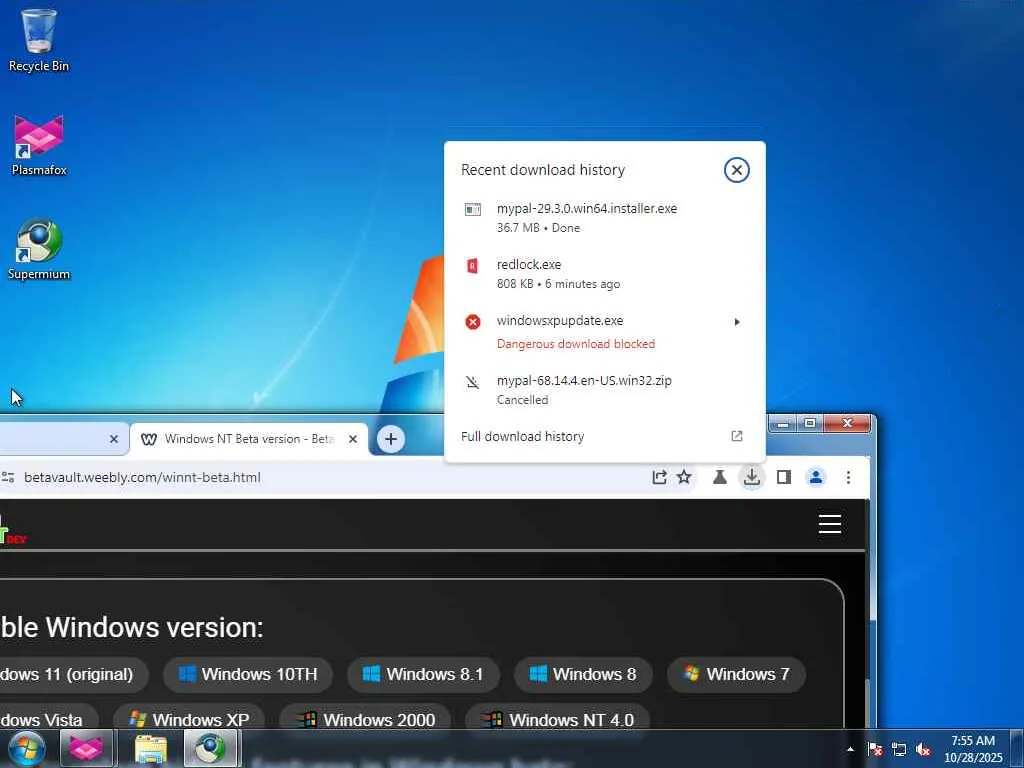Viewport: 1024px width, 768px height.
Task: Click the browser page vertical scrollbar
Action: (x=867, y=614)
